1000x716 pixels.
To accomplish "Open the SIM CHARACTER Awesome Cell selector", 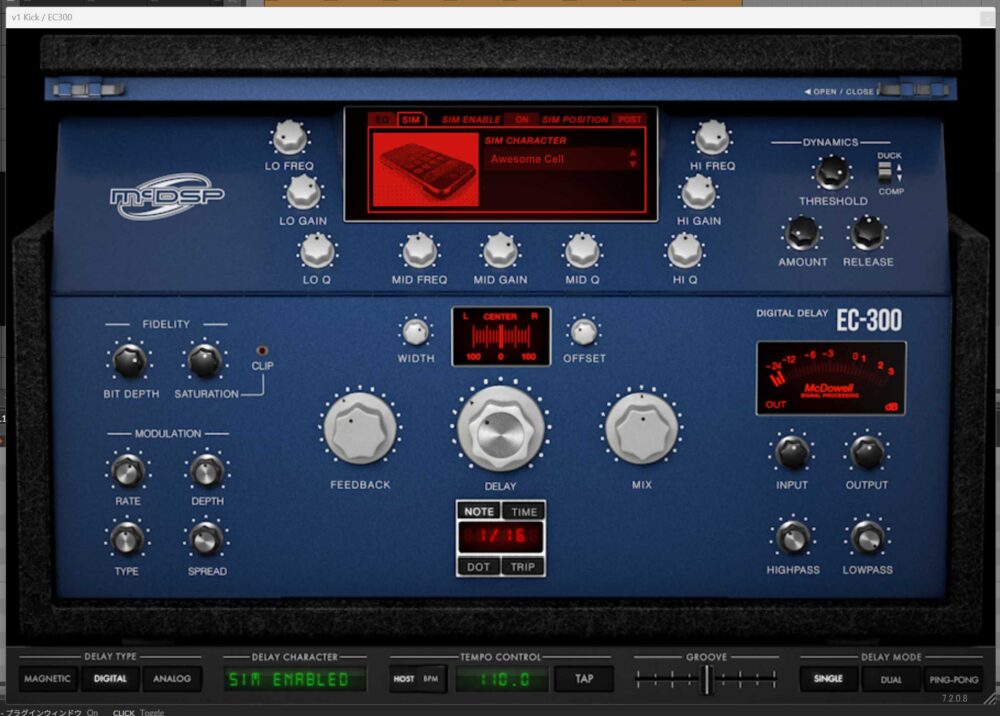I will click(x=561, y=159).
